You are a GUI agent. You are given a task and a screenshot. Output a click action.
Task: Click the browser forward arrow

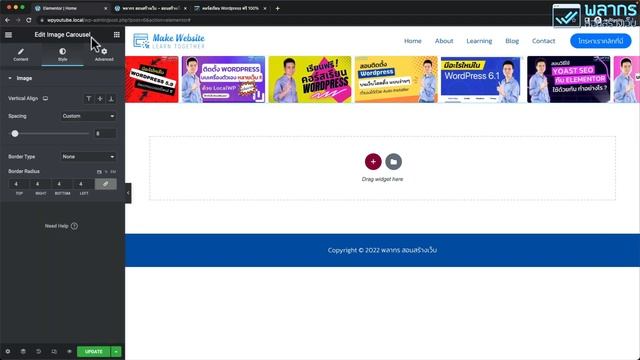click(18, 20)
